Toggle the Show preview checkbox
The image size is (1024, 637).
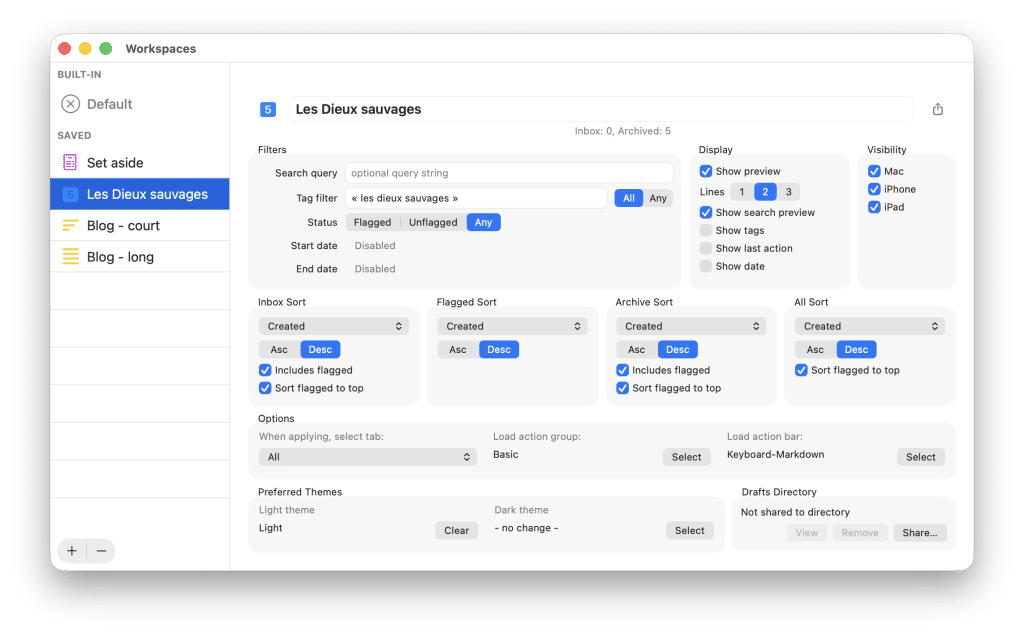pyautogui.click(x=706, y=171)
